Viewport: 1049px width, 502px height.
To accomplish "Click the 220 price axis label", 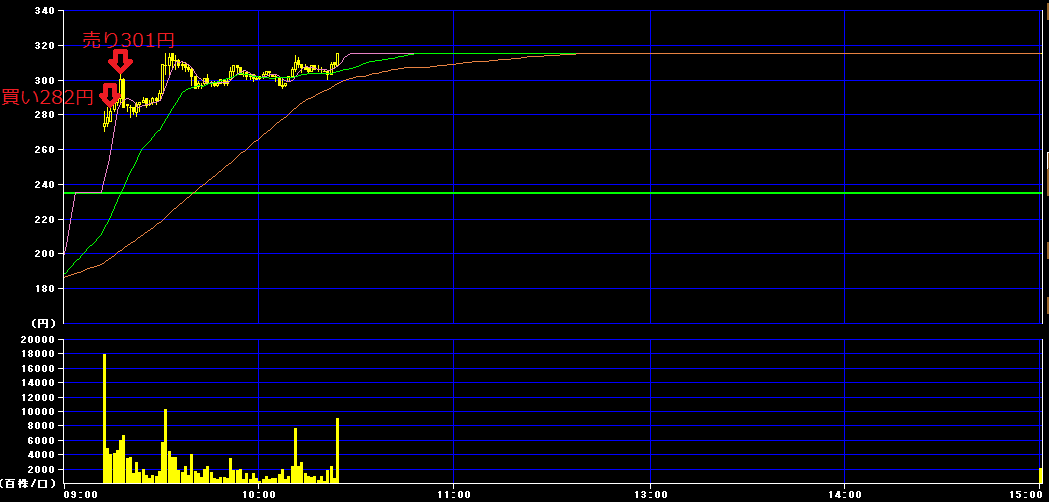I will coord(43,220).
